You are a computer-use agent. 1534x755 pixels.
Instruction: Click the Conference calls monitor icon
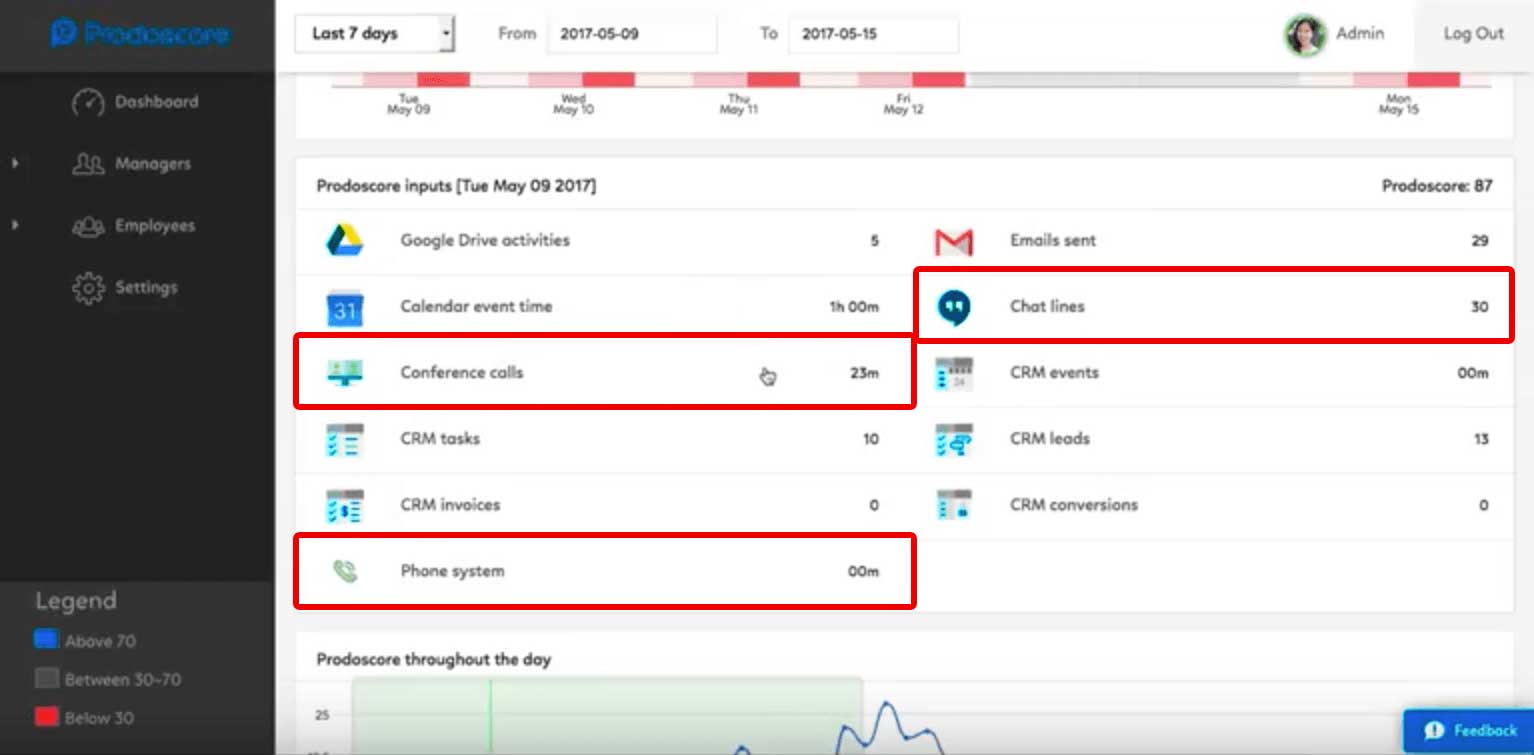click(x=344, y=373)
